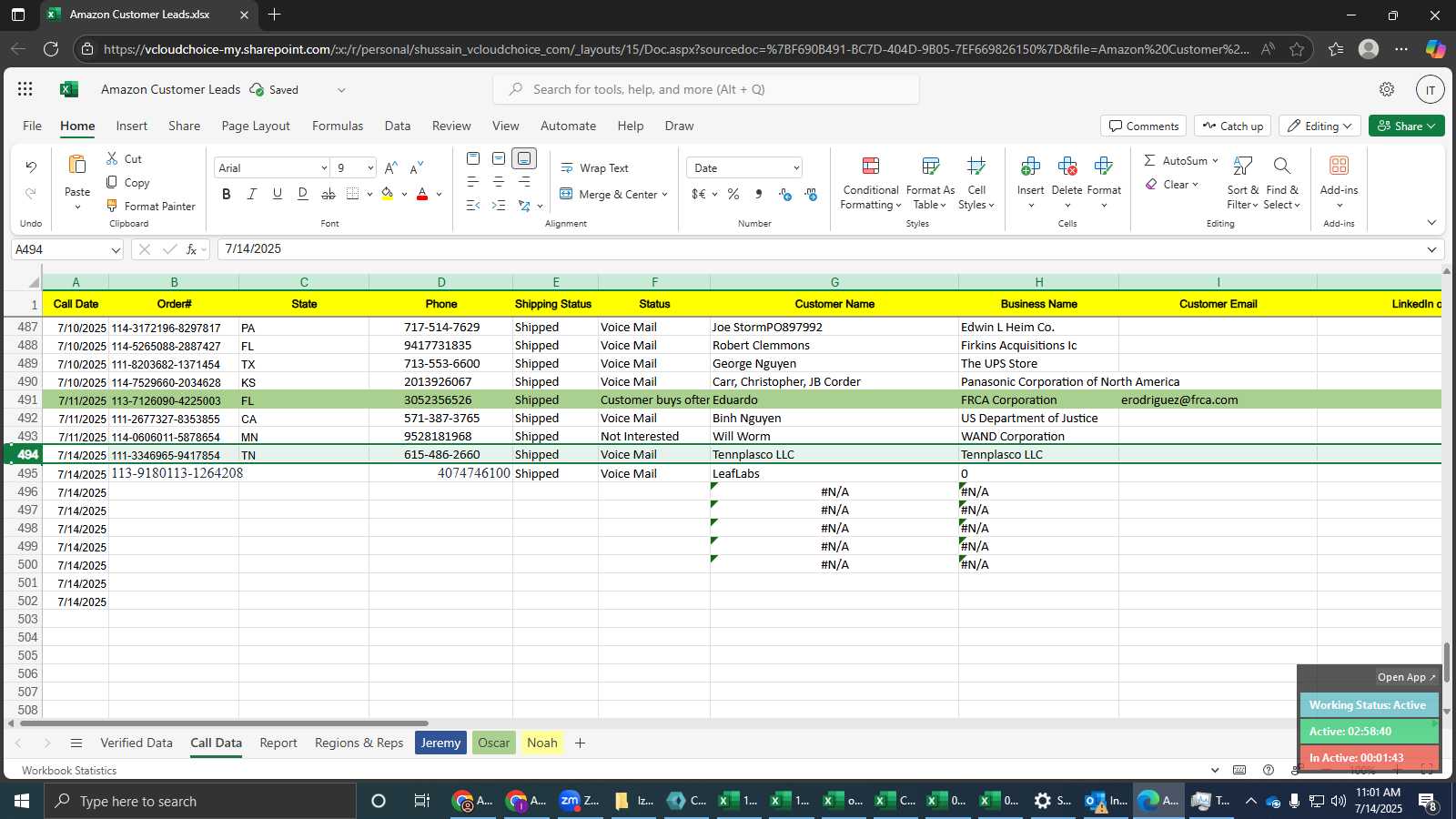Screen dimensions: 1456x819
Task: Click the borders icon
Action: point(353,194)
